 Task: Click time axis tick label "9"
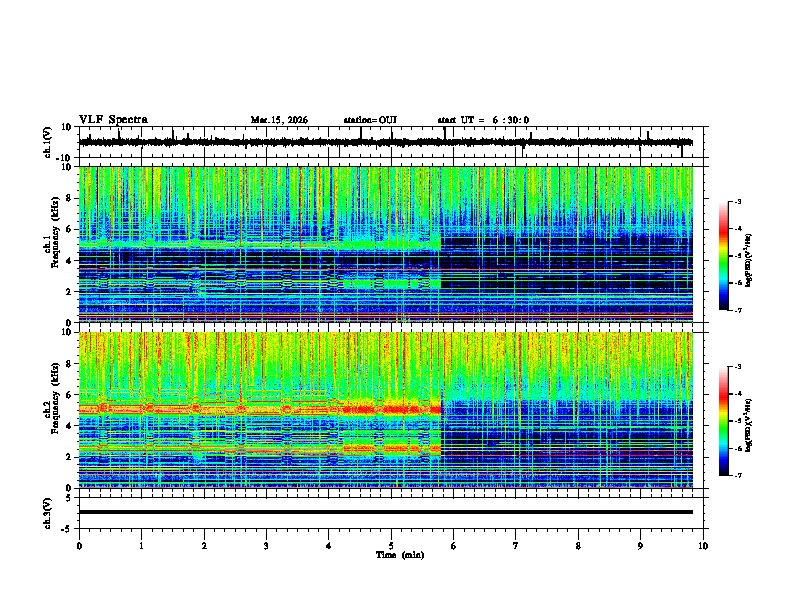(640, 546)
